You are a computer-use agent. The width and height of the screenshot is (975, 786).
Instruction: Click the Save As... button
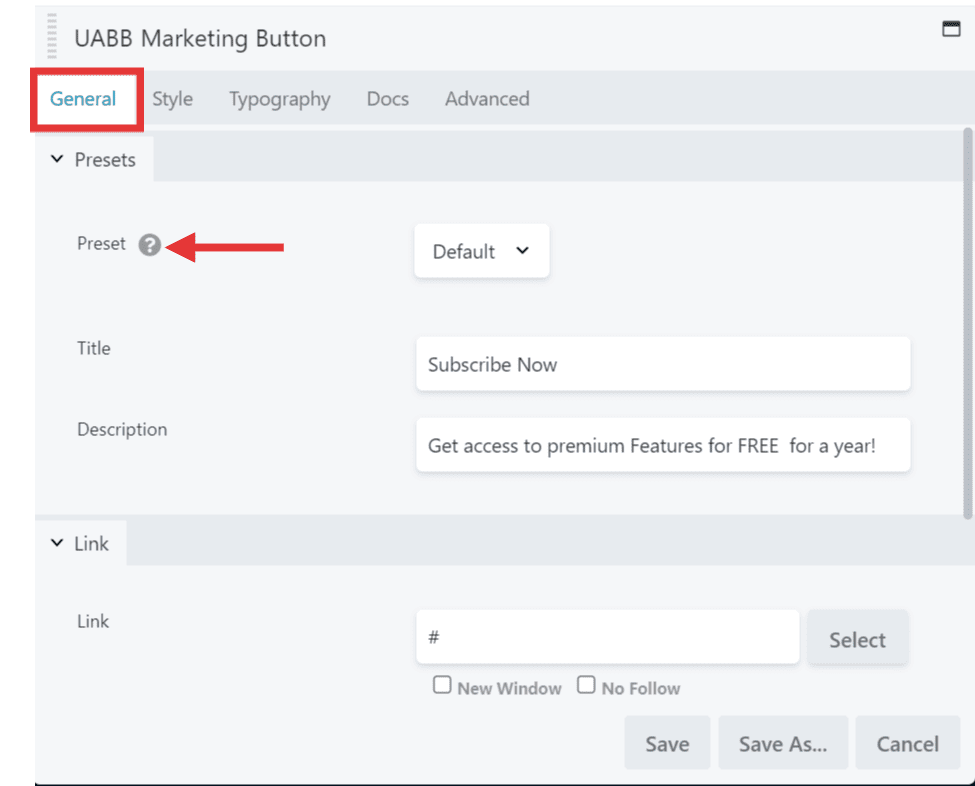click(782, 743)
